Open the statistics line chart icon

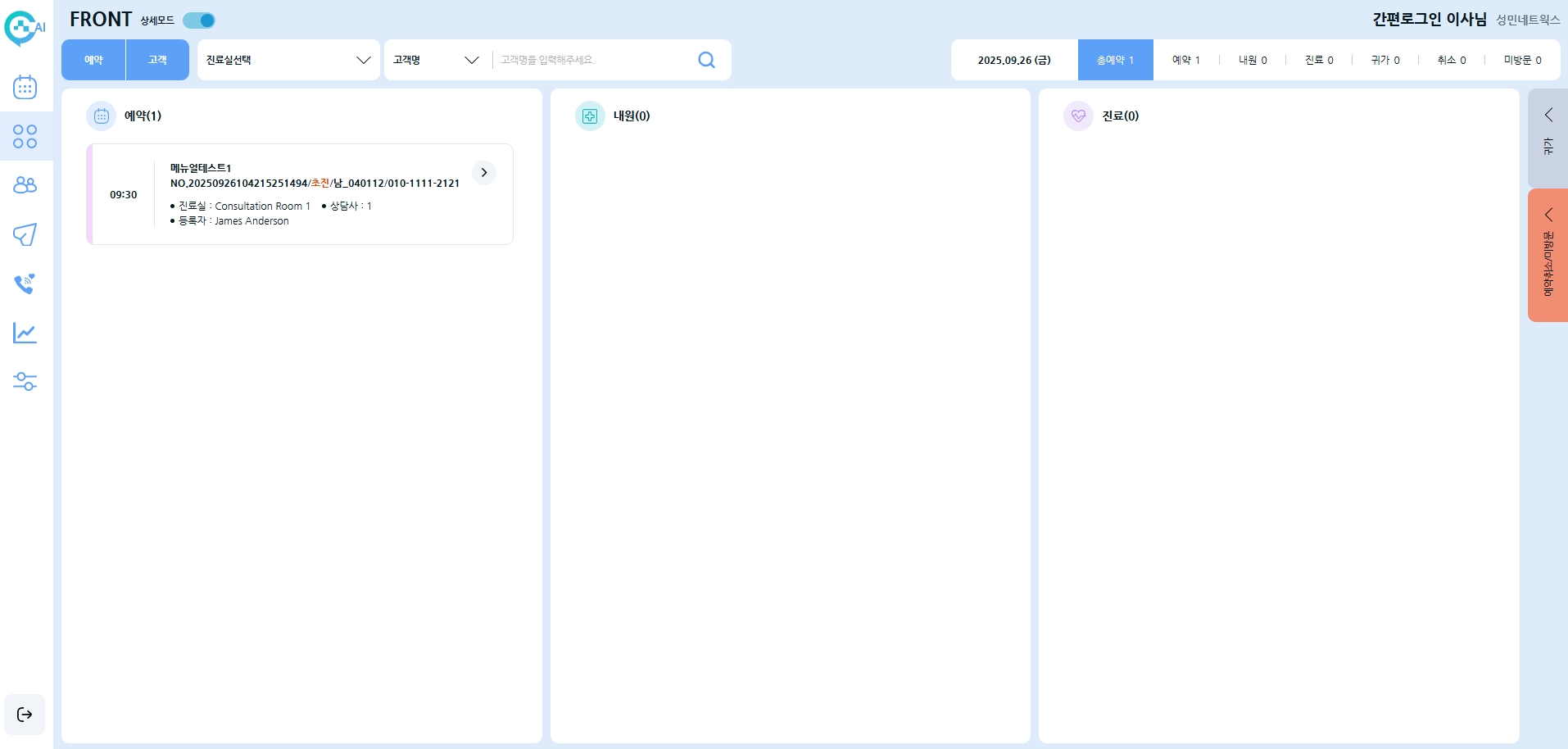pyautogui.click(x=25, y=333)
